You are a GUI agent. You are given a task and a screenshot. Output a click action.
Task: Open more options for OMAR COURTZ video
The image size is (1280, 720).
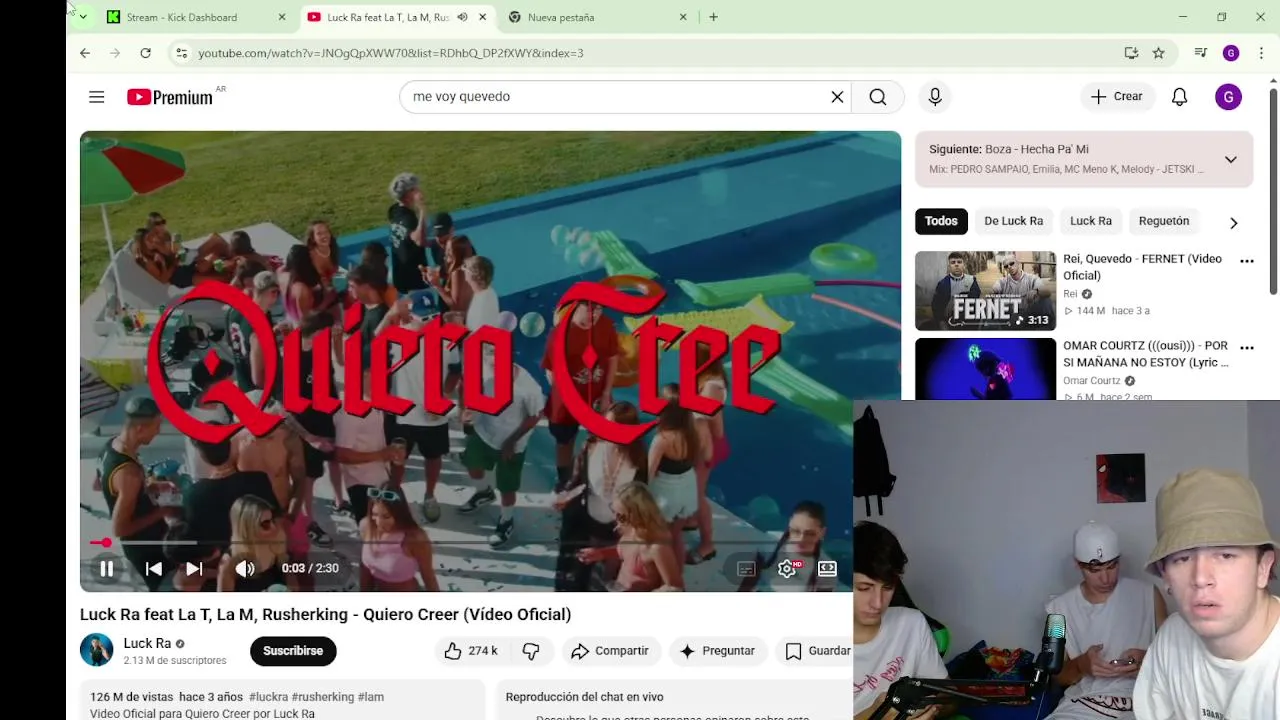[x=1246, y=348]
